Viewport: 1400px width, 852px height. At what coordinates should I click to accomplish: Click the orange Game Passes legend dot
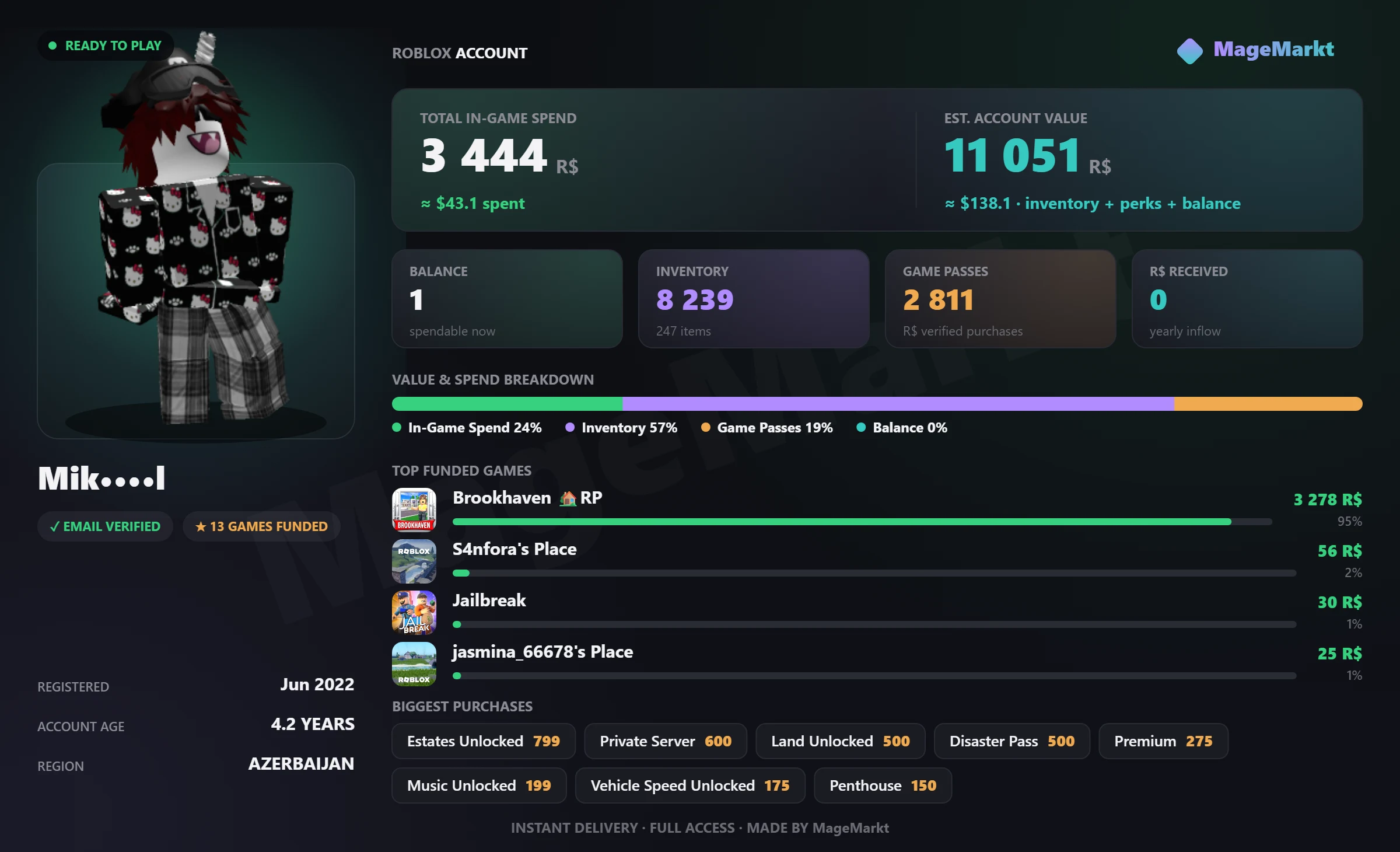pyautogui.click(x=705, y=427)
